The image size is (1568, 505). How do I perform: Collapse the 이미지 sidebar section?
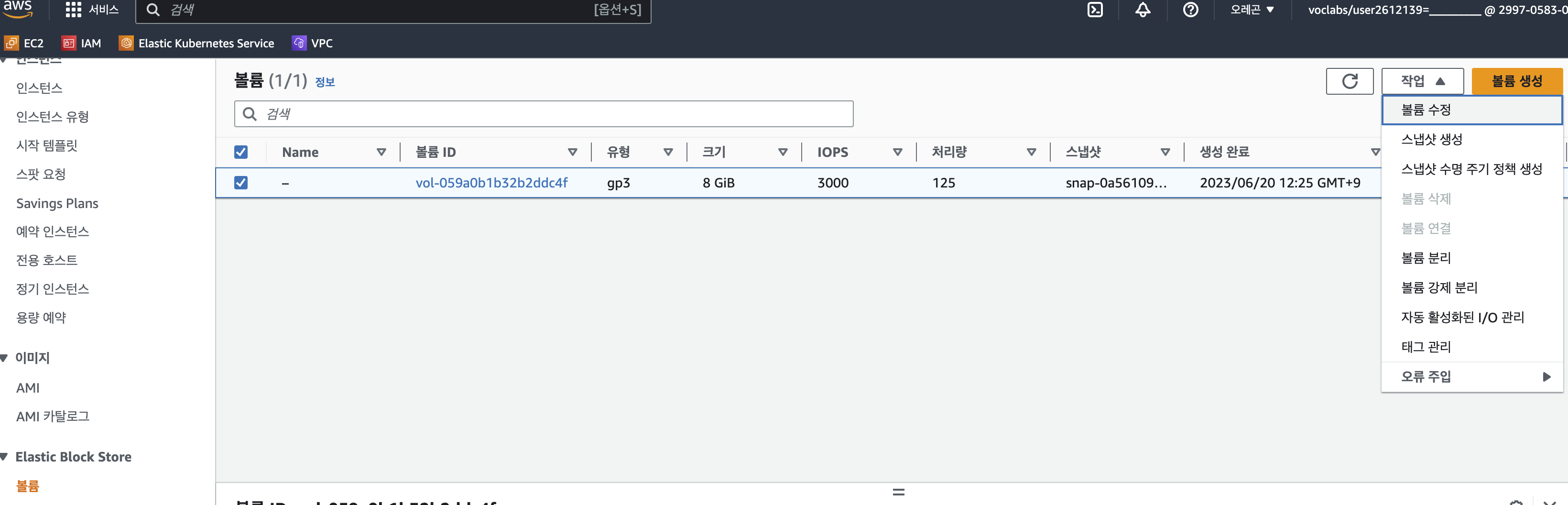click(4, 358)
